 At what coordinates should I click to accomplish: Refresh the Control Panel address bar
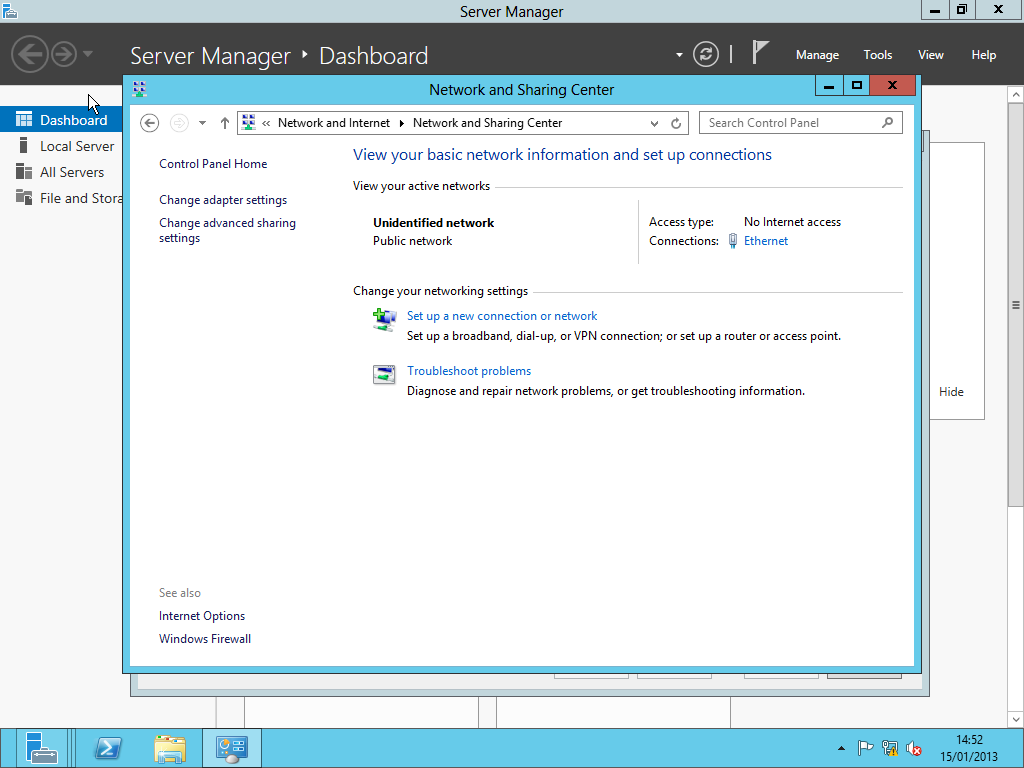pos(676,123)
